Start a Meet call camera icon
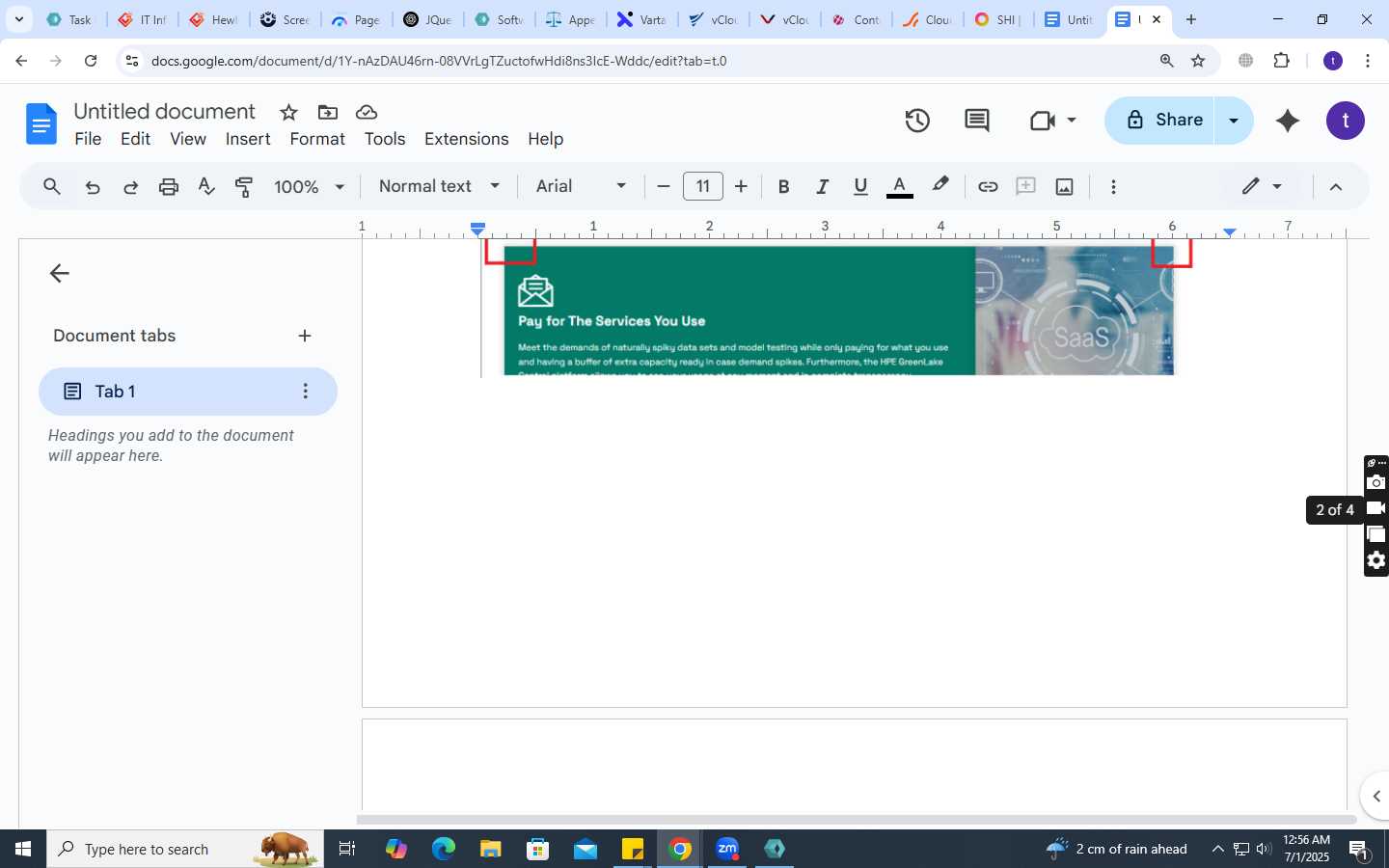Image resolution: width=1389 pixels, height=868 pixels. (1042, 121)
